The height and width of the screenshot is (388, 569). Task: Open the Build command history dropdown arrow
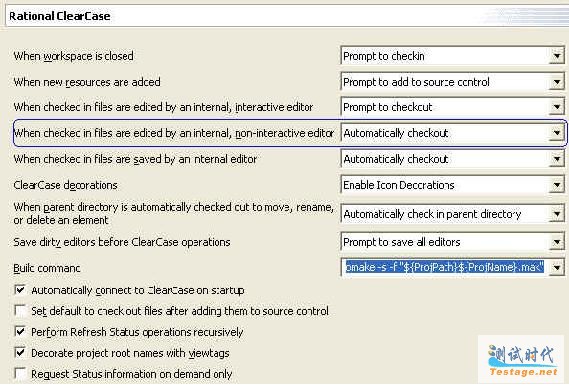[x=557, y=268]
